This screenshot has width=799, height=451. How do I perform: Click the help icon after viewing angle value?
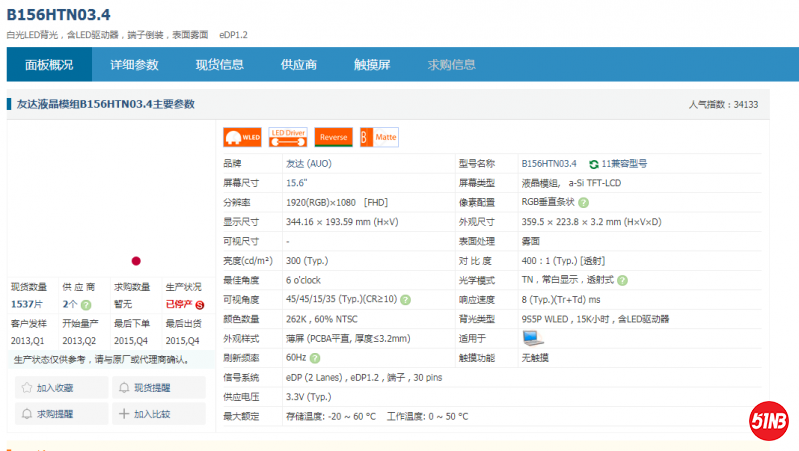(x=405, y=299)
